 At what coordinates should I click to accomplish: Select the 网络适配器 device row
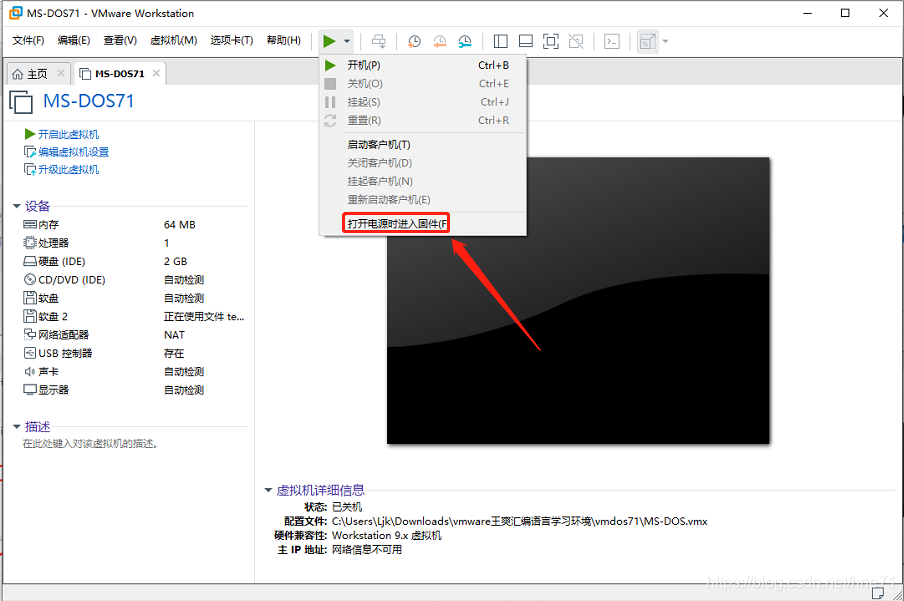(134, 335)
